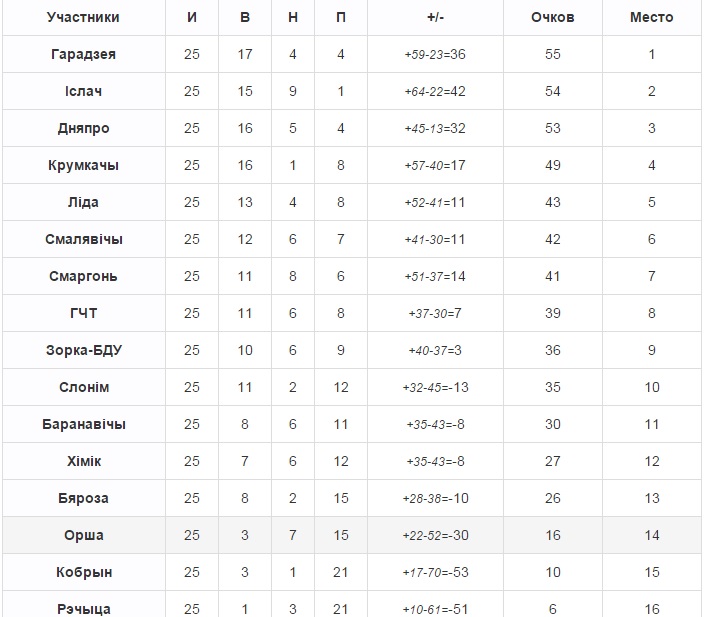
Task: Click the Участники column header
Action: tap(83, 17)
